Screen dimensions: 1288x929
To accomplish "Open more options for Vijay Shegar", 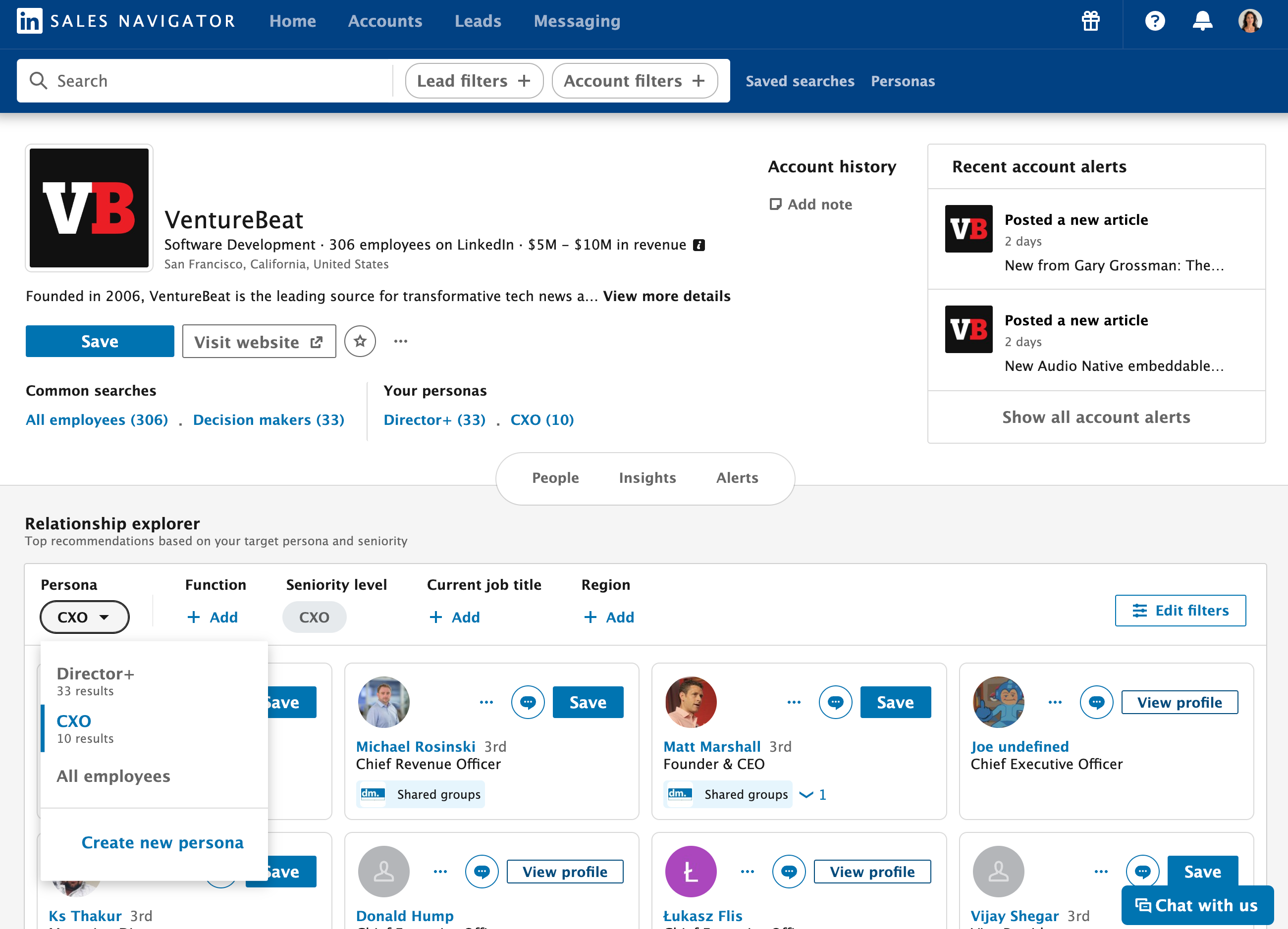I will pyautogui.click(x=1101, y=872).
